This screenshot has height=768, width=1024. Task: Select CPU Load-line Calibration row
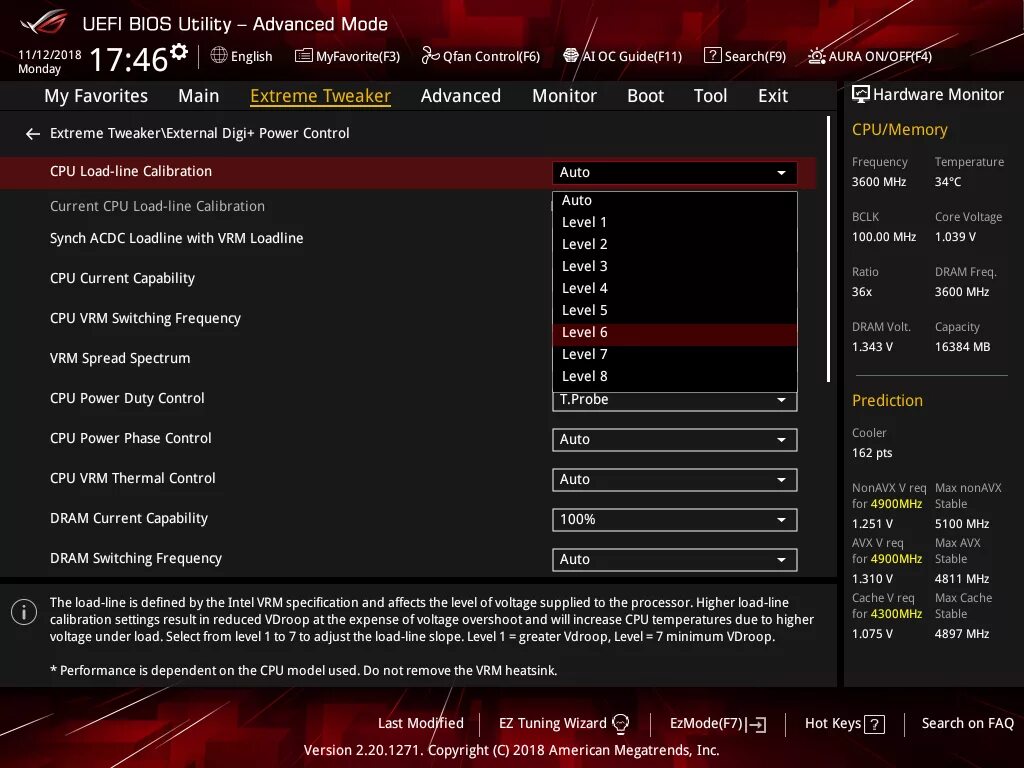408,172
